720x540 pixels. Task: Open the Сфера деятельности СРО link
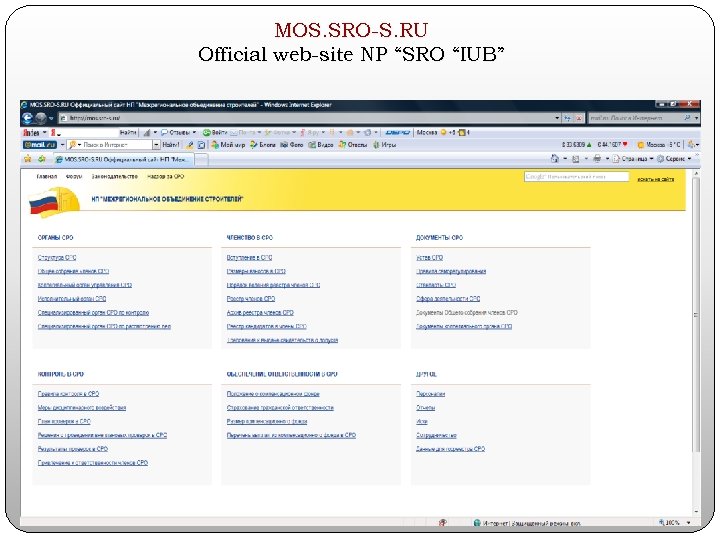tap(448, 299)
